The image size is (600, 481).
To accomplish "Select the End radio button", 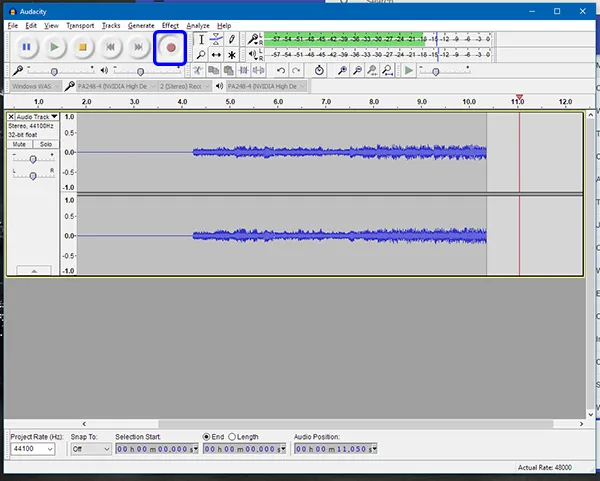I will tap(206, 437).
